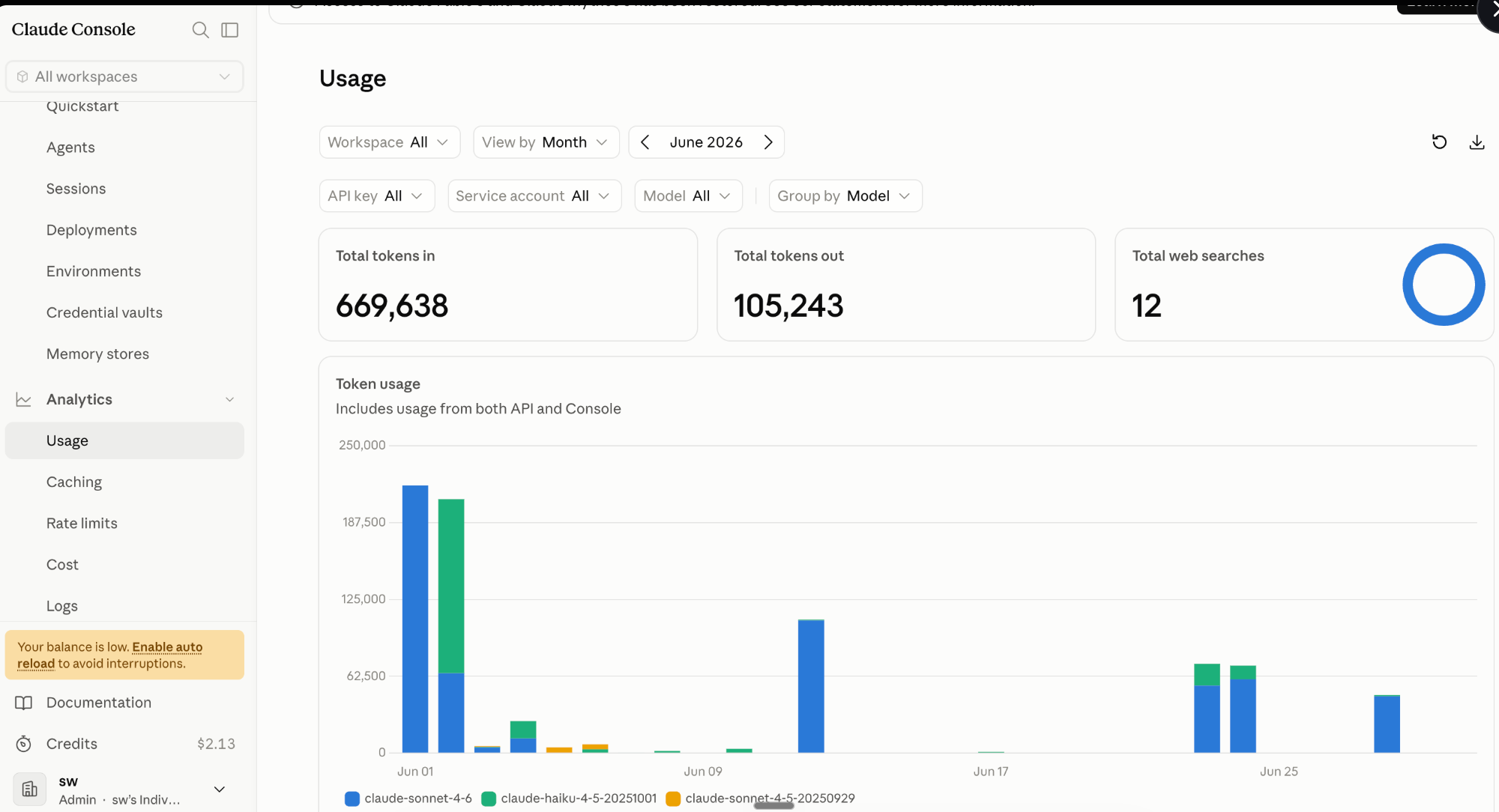Expand the account switcher chevron
The image size is (1499, 812).
[220, 790]
